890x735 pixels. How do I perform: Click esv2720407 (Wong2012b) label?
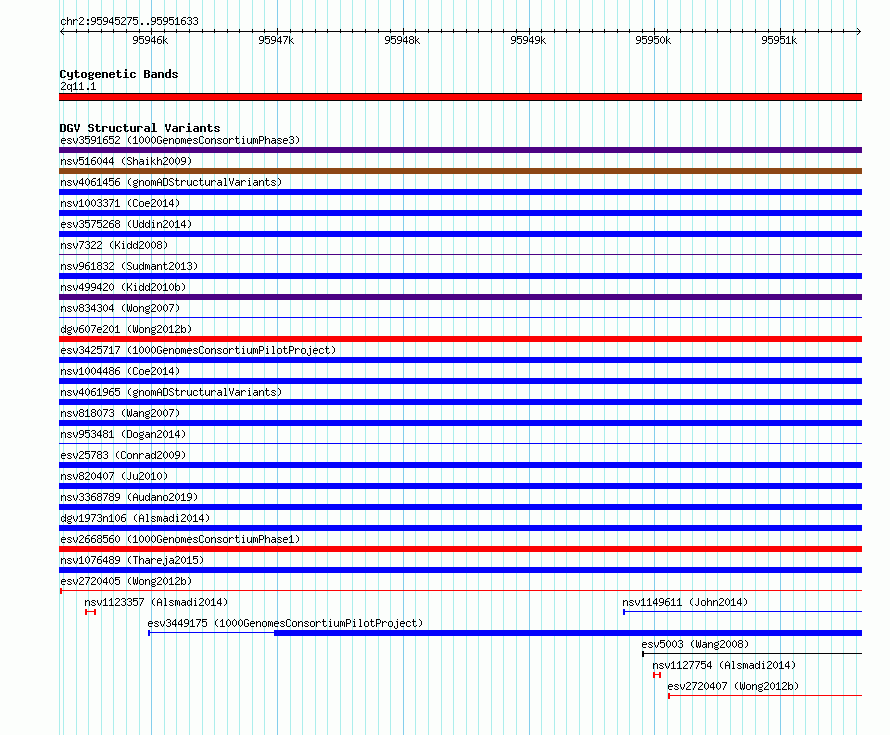(x=733, y=686)
